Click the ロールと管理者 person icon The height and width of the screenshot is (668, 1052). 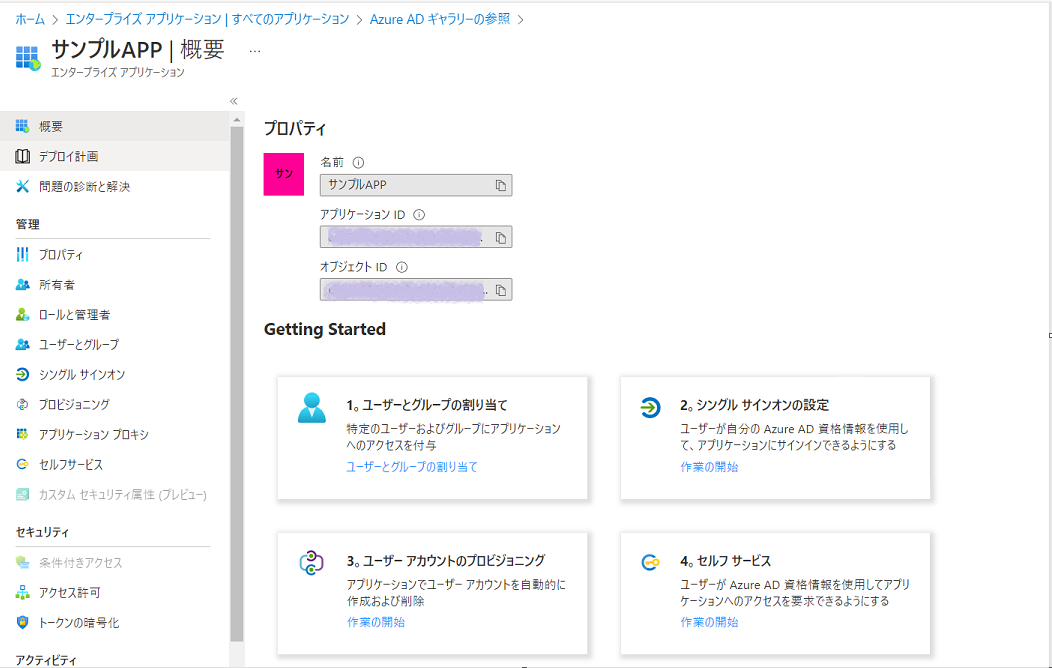(22, 315)
